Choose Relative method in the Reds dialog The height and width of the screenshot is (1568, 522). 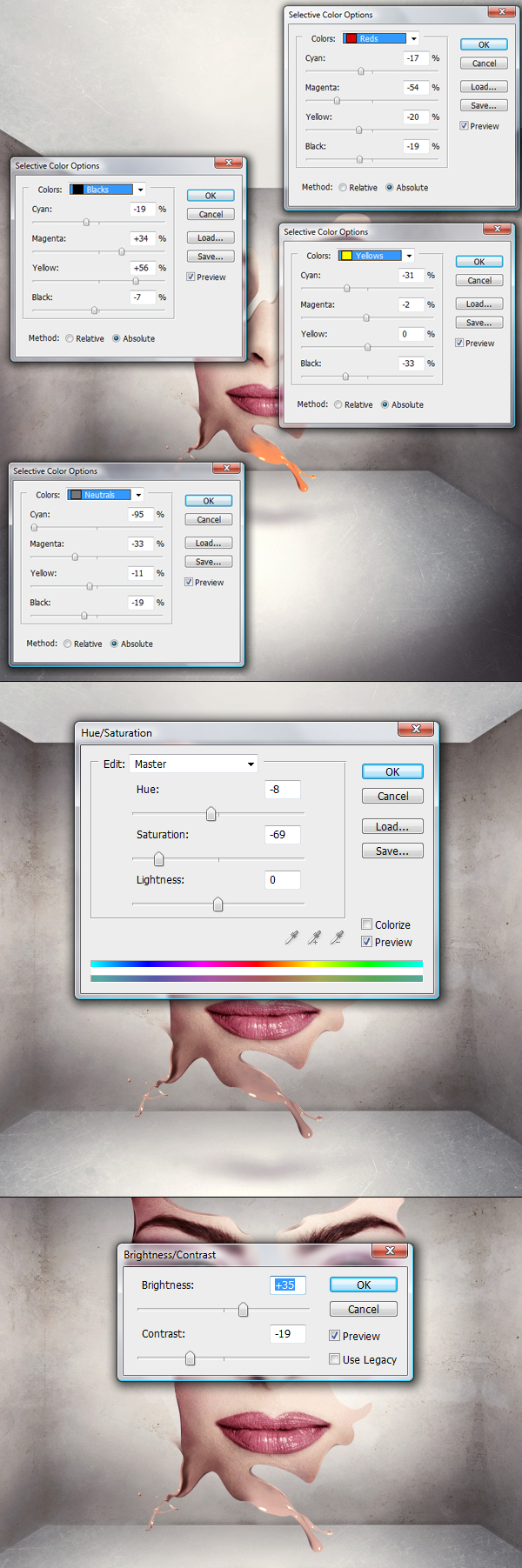tap(344, 188)
